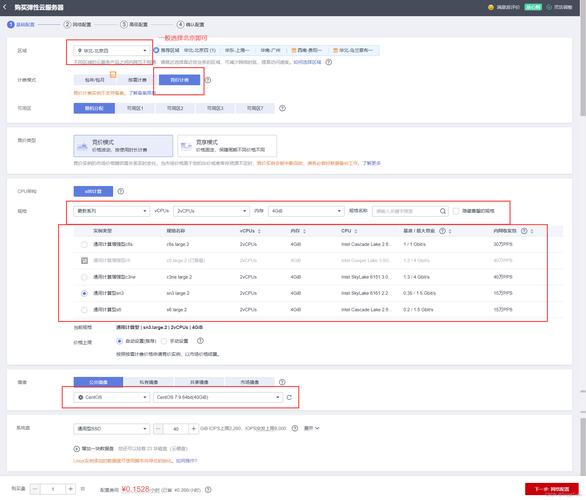Click help icon next to configuration price
586x500 pixels.
[x=209, y=490]
